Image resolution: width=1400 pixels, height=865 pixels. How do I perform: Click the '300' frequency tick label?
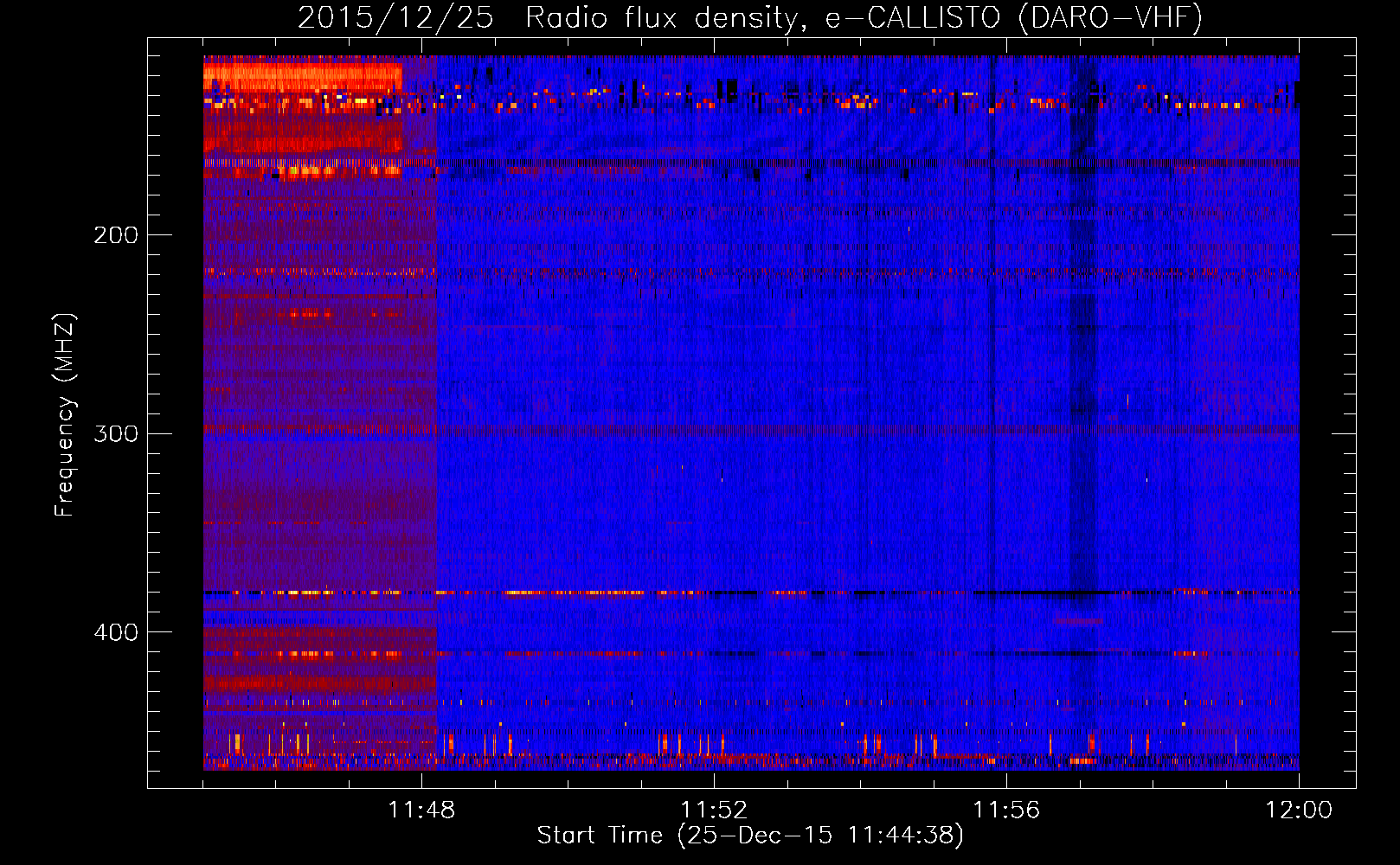[116, 433]
